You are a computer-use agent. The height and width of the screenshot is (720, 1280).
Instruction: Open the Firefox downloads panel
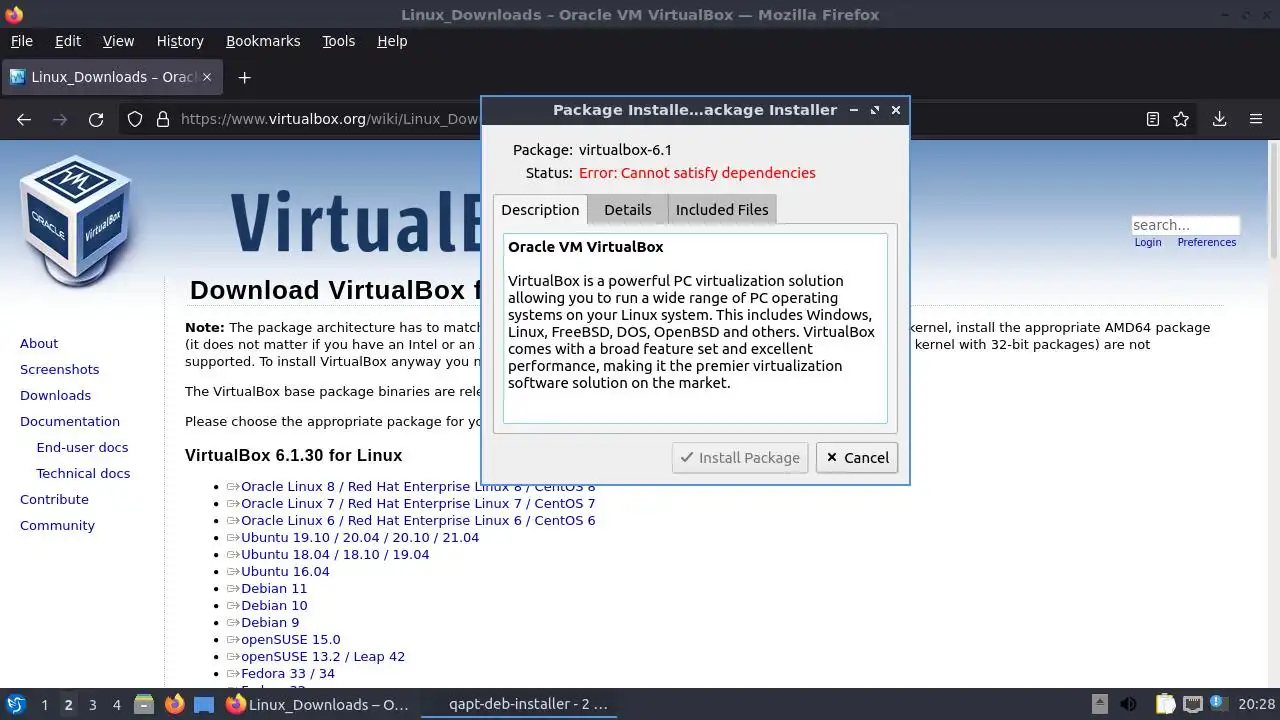pos(1219,119)
